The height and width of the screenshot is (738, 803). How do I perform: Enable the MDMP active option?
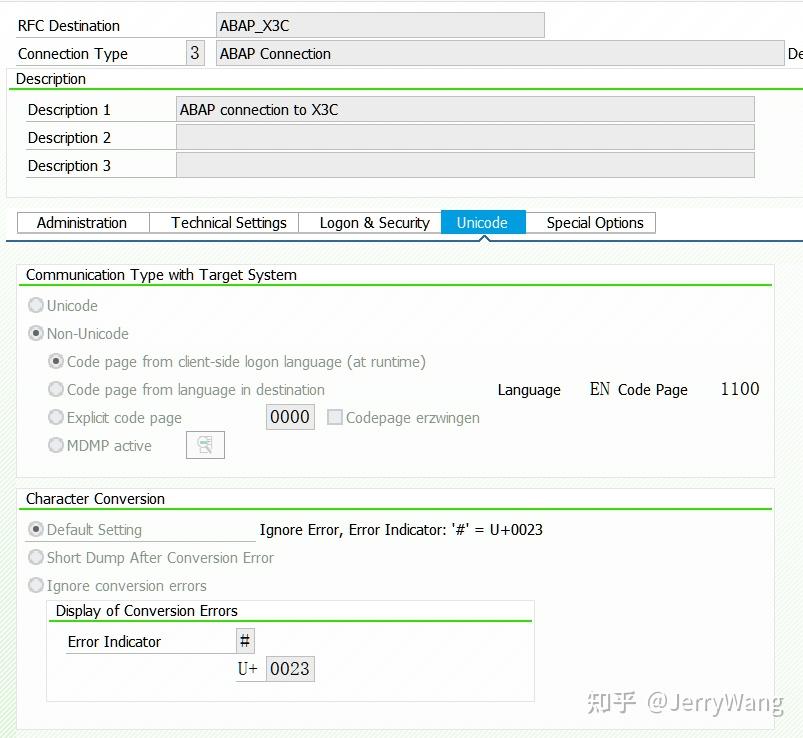pos(56,445)
